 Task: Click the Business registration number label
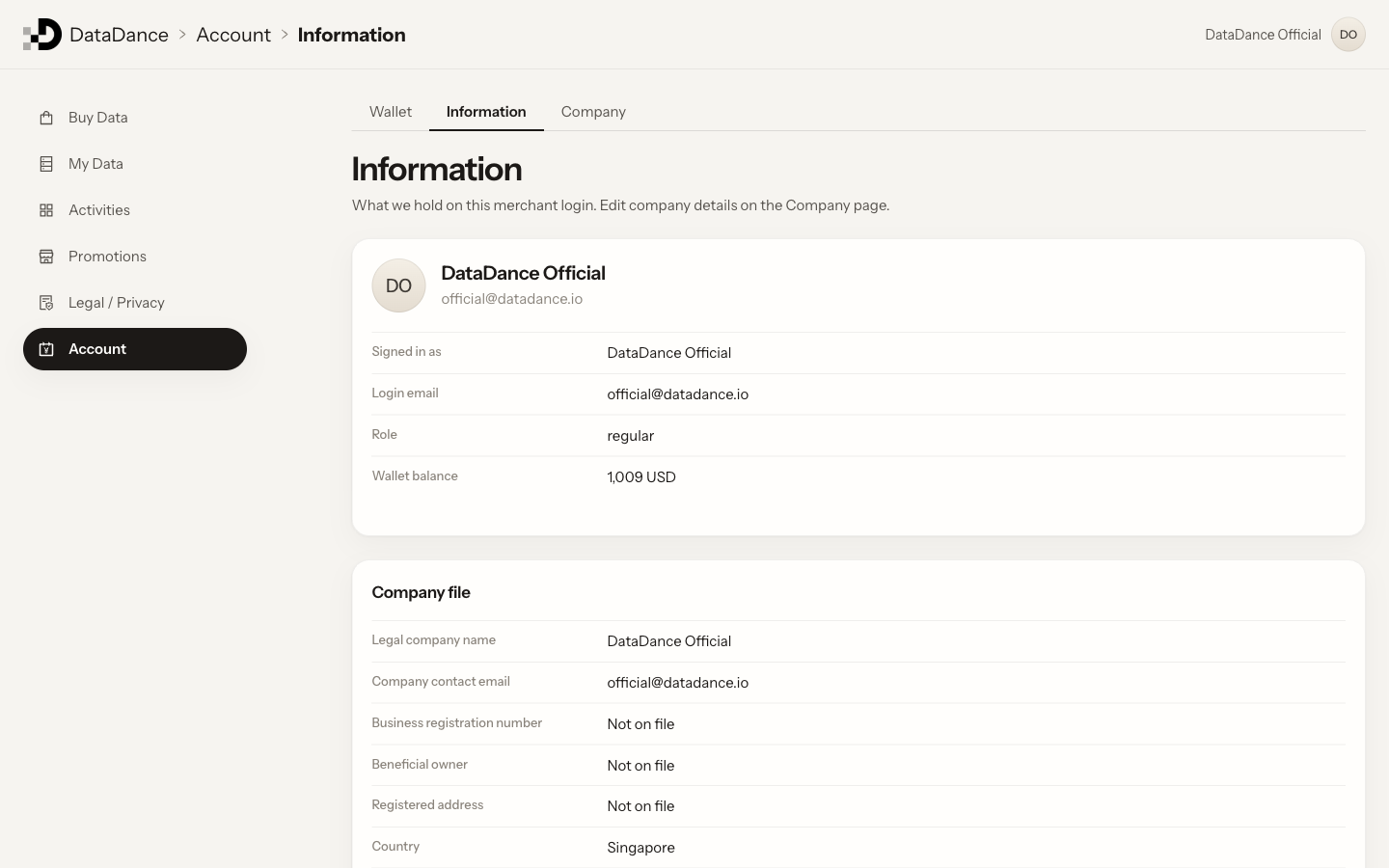[x=456, y=723]
